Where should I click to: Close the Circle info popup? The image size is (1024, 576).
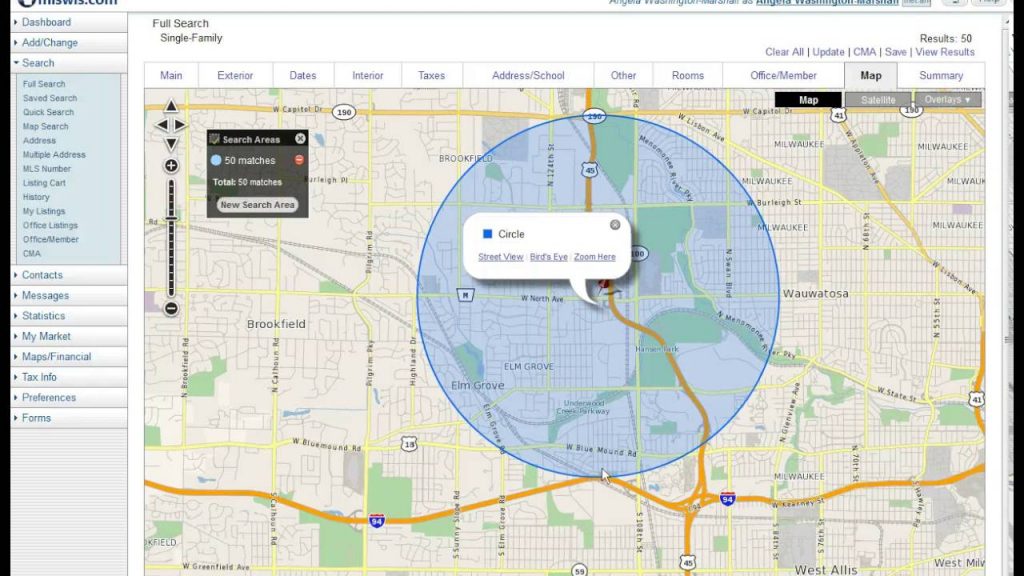click(x=615, y=225)
